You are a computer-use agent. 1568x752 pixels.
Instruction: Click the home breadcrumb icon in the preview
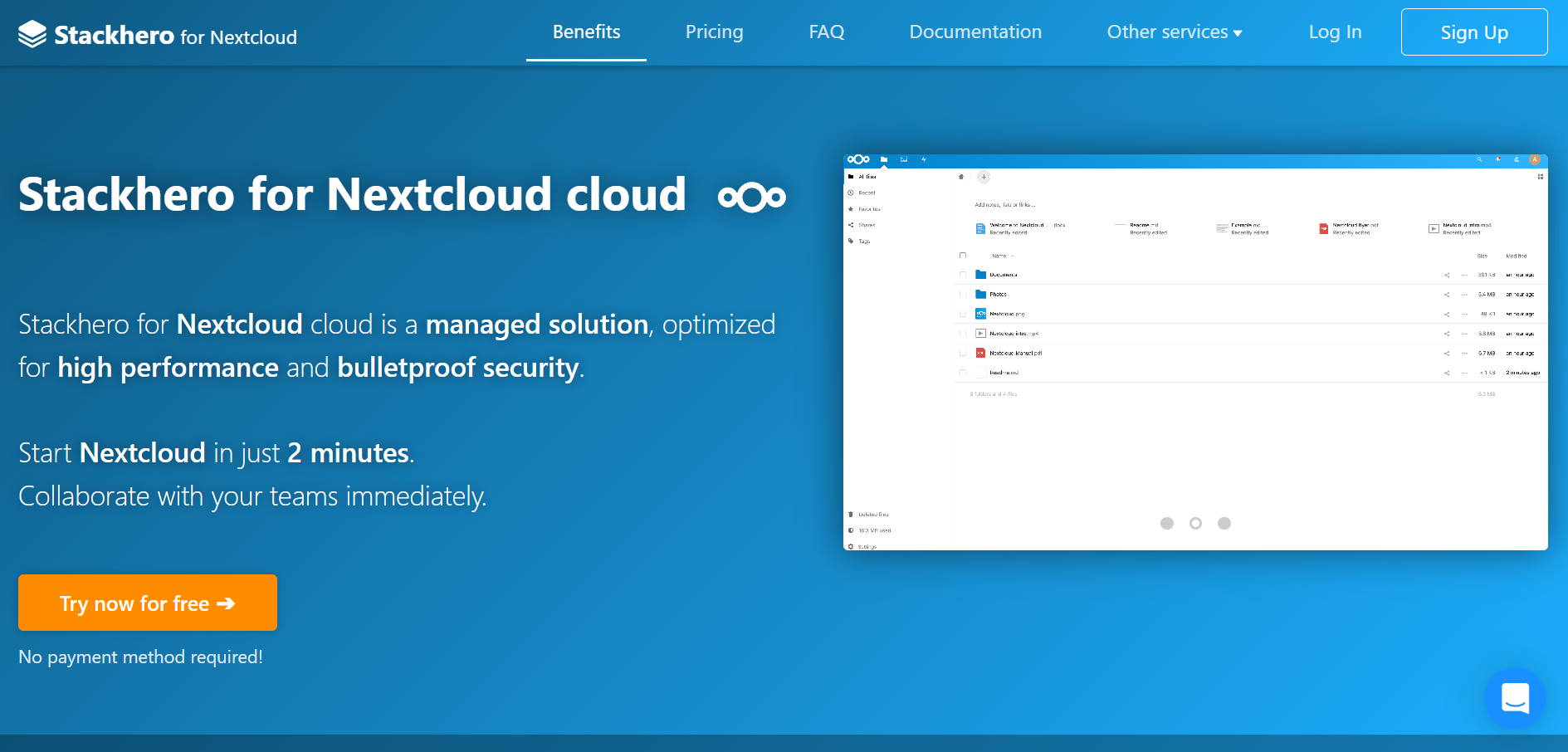point(961,177)
